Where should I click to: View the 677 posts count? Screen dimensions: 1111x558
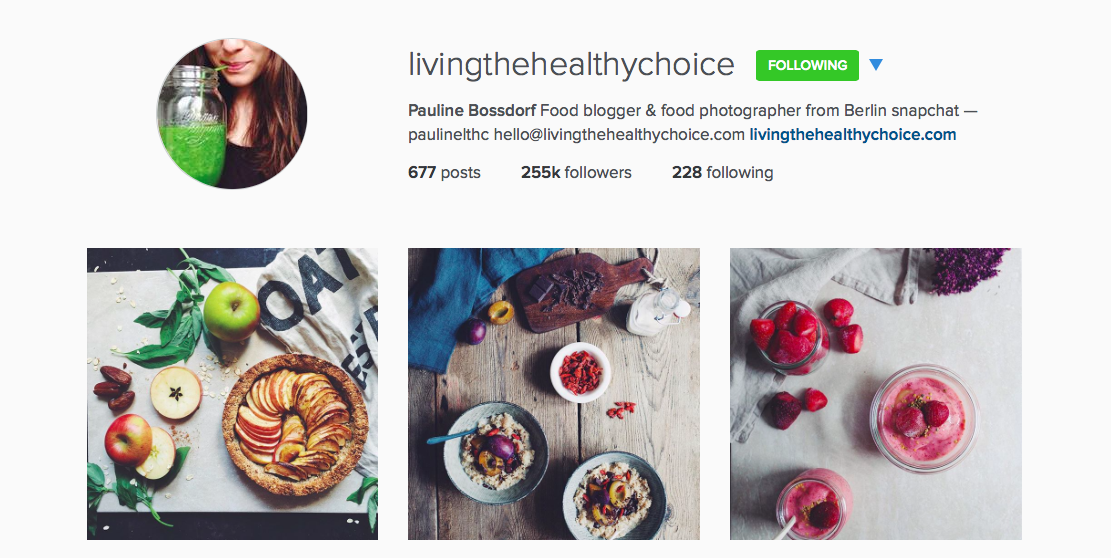[x=444, y=172]
